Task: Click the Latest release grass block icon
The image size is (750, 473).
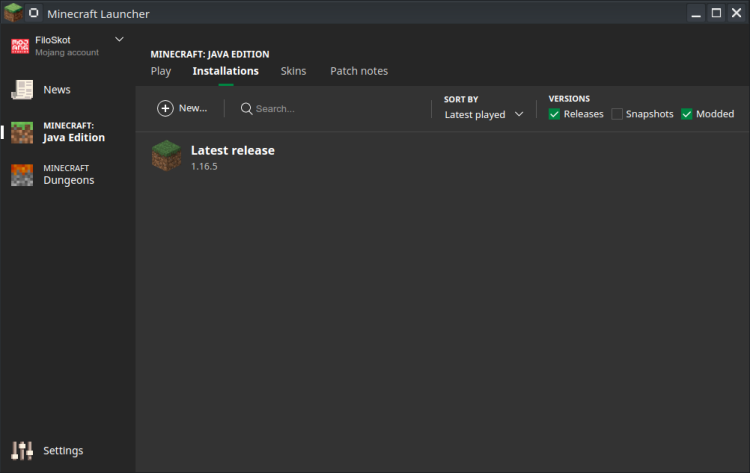Action: pyautogui.click(x=166, y=155)
